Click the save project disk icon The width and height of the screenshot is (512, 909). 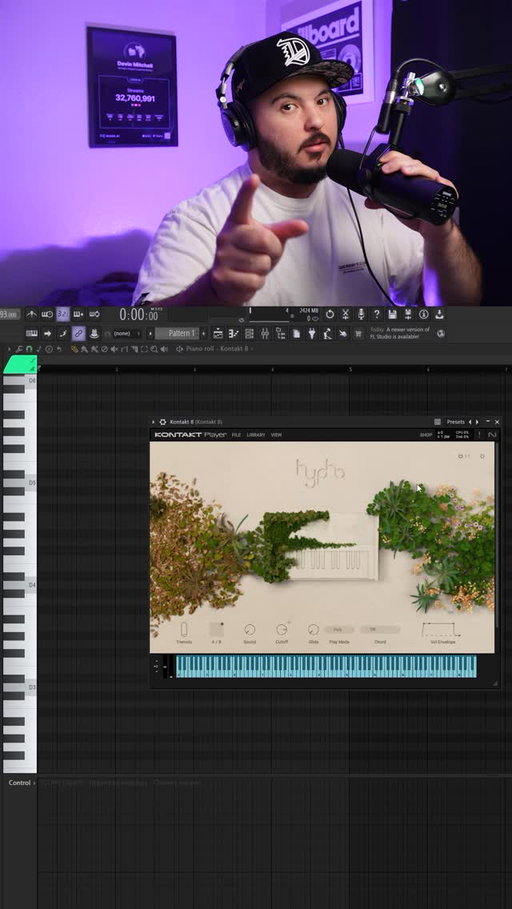(393, 314)
